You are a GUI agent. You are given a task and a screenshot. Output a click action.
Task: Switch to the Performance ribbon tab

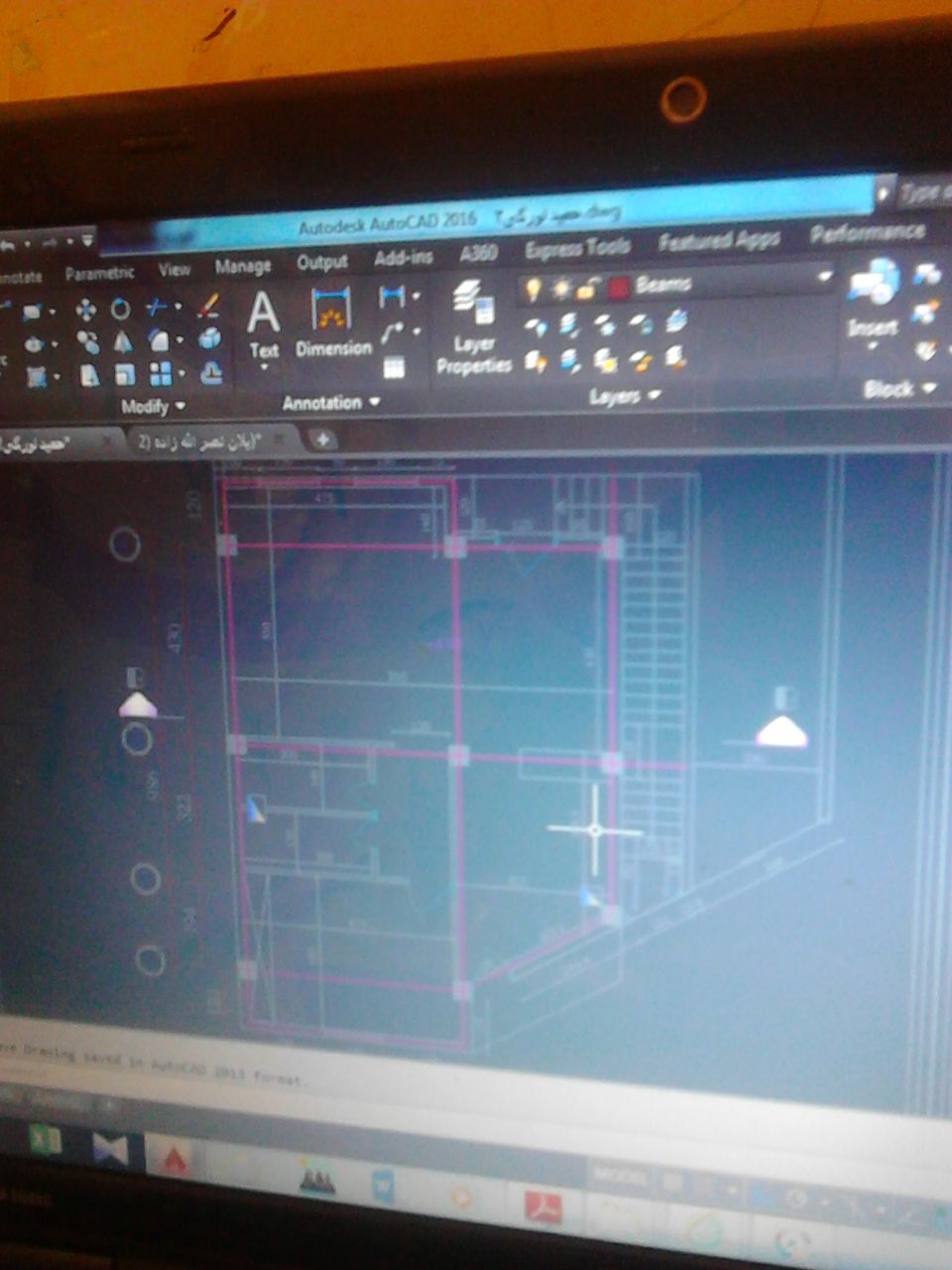[x=868, y=234]
